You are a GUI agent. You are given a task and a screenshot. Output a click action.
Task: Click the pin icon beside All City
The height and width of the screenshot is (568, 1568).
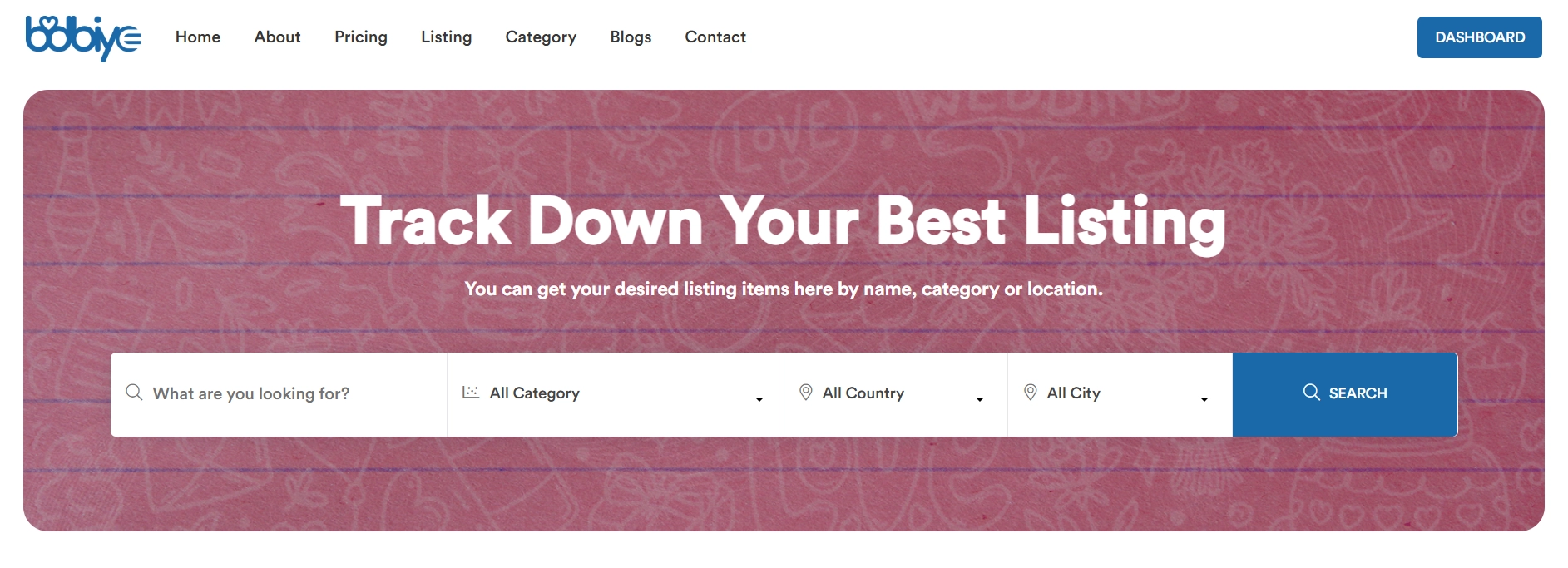pyautogui.click(x=1030, y=393)
